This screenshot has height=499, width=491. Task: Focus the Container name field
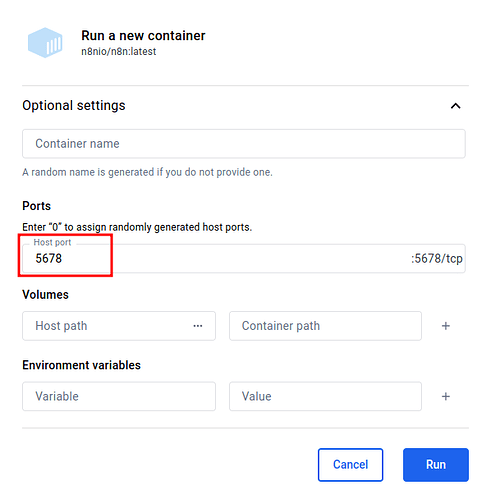[244, 144]
